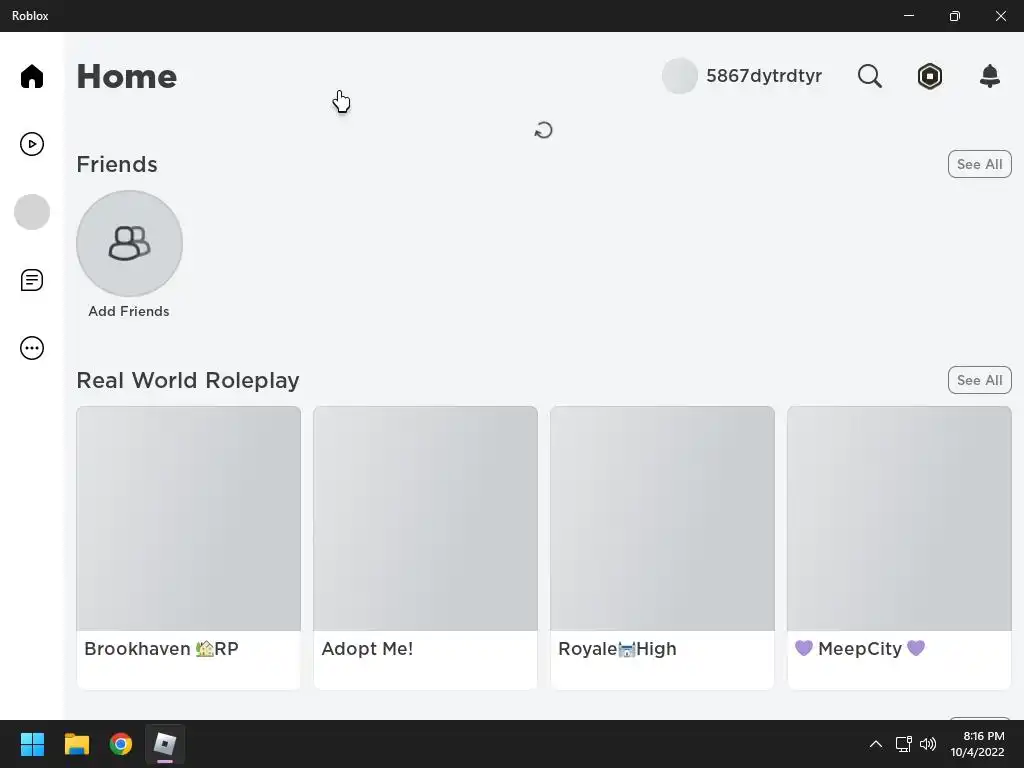Viewport: 1024px width, 768px height.
Task: Open the Discover play icon in sidebar
Action: tap(31, 144)
